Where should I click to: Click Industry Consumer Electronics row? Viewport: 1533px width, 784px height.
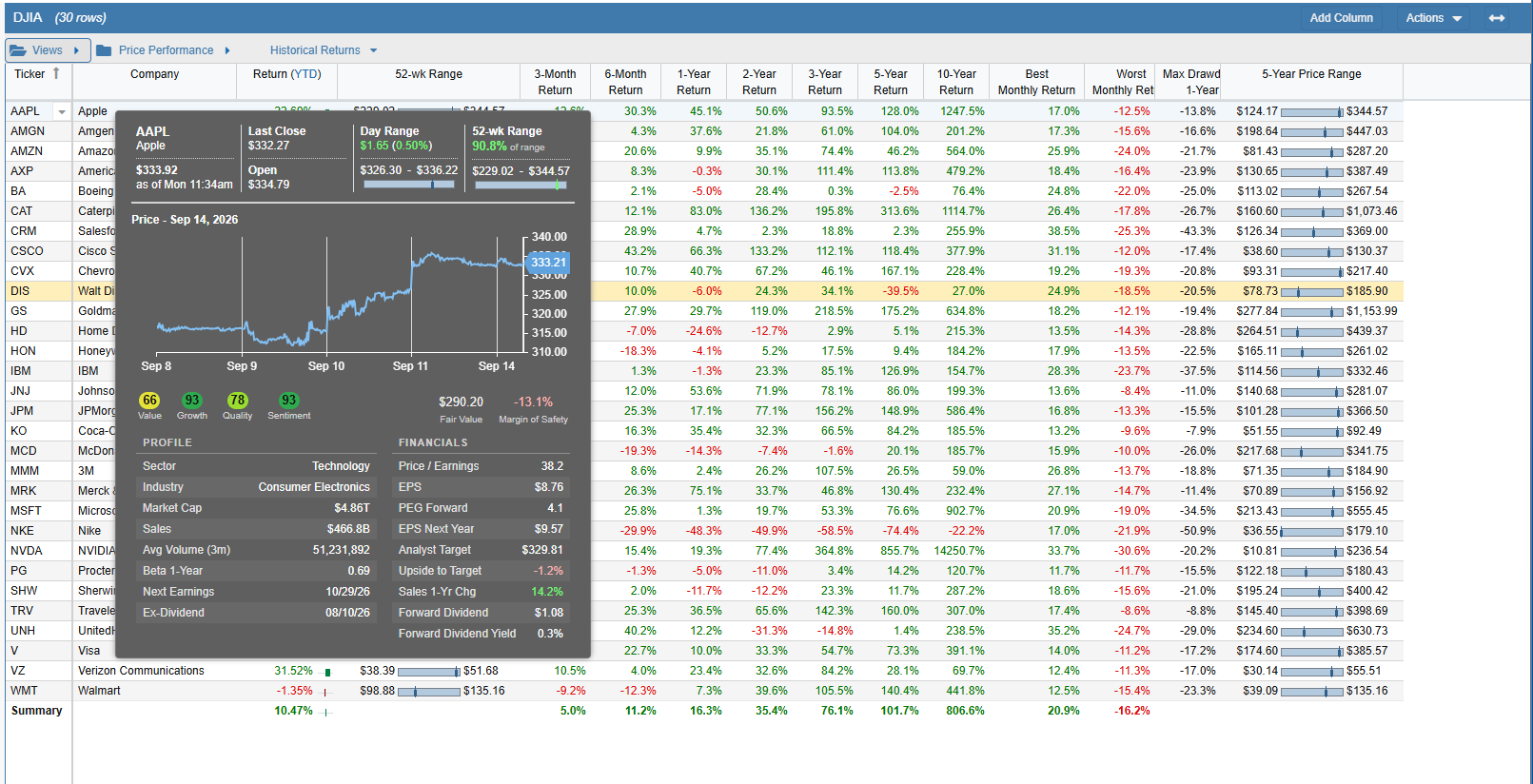pyautogui.click(x=256, y=487)
